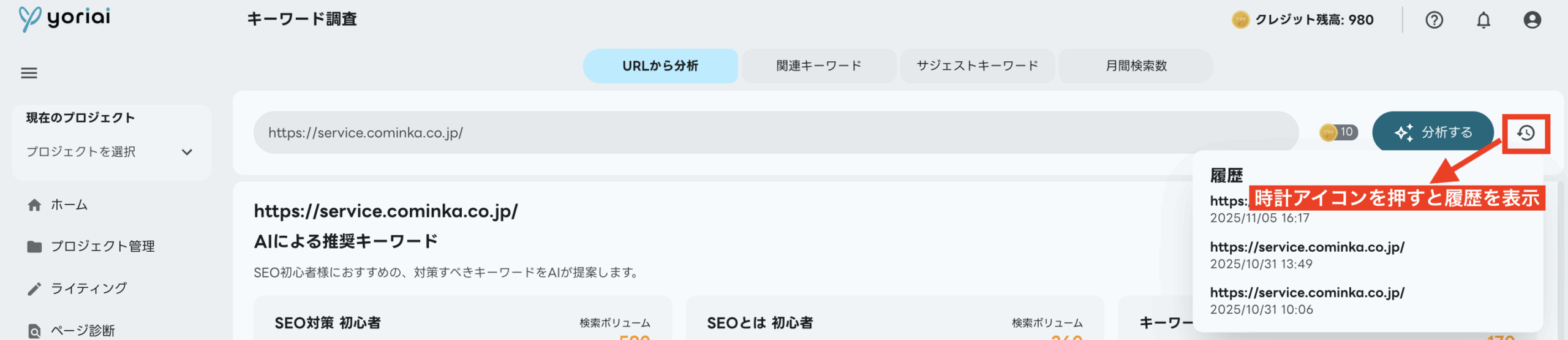Click the 分析する button
Viewport: 1568px width, 340px height.
[1433, 132]
